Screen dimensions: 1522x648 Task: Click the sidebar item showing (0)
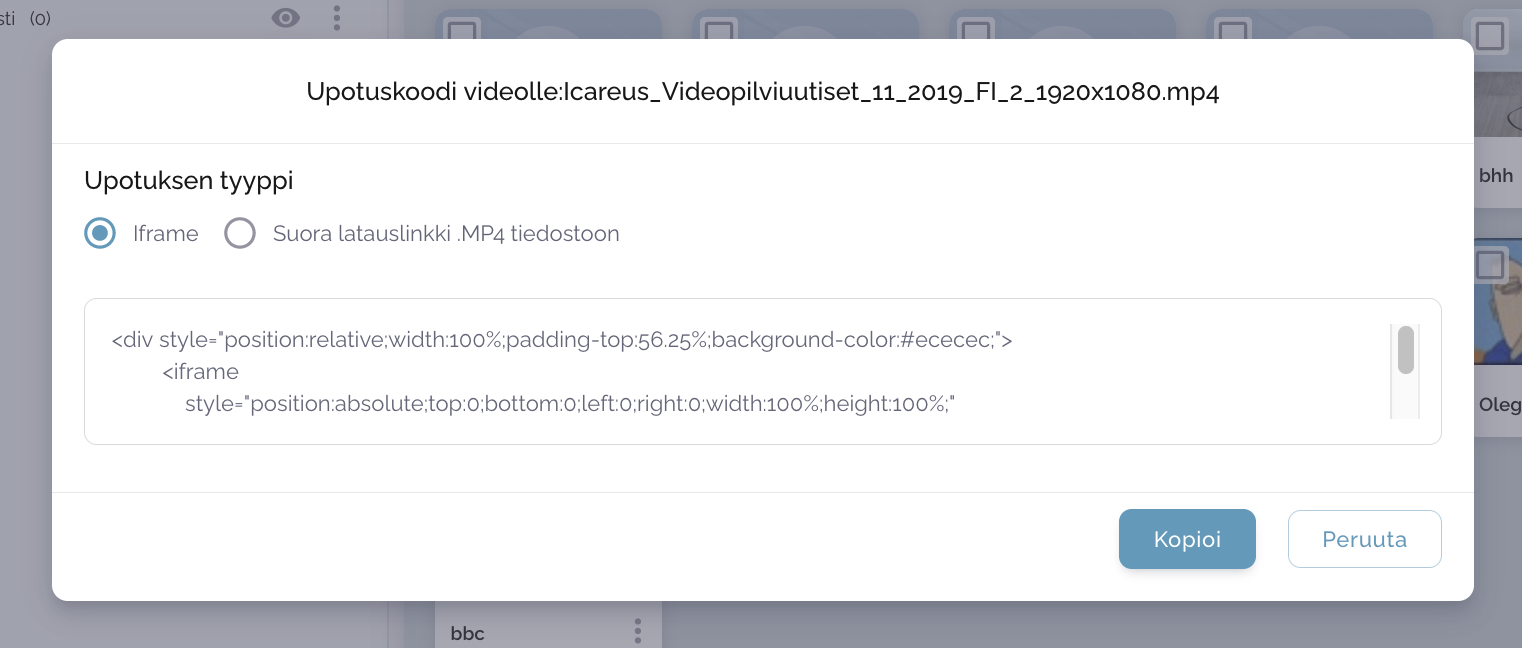pos(30,18)
